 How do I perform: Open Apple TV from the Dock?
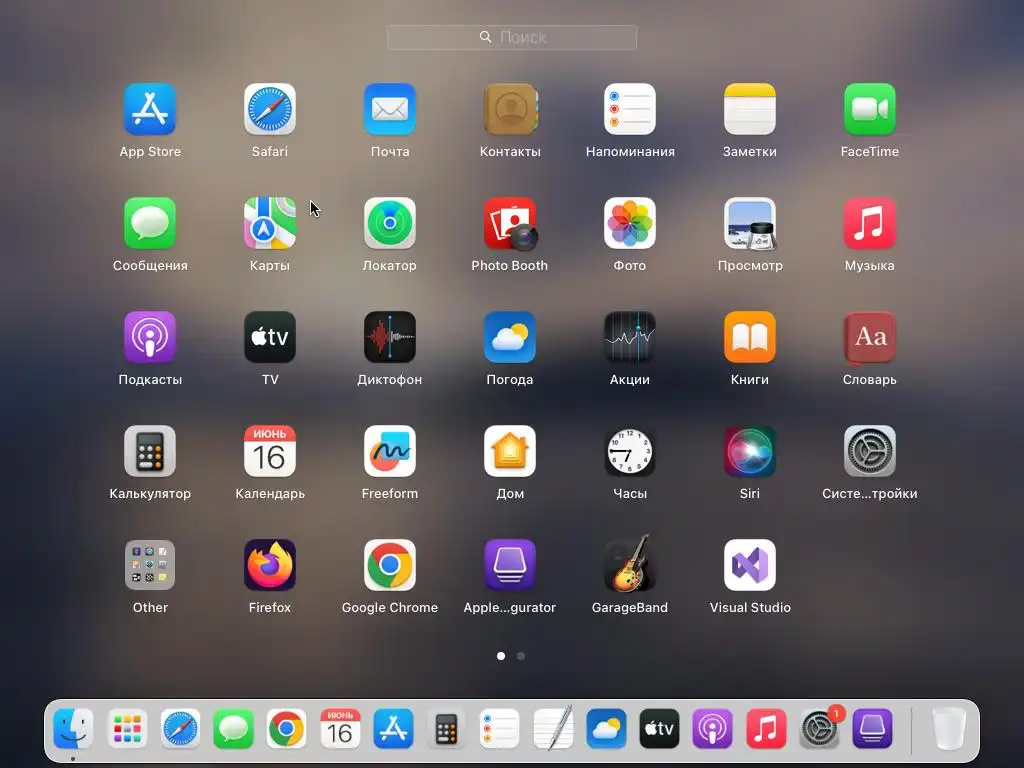click(x=659, y=728)
